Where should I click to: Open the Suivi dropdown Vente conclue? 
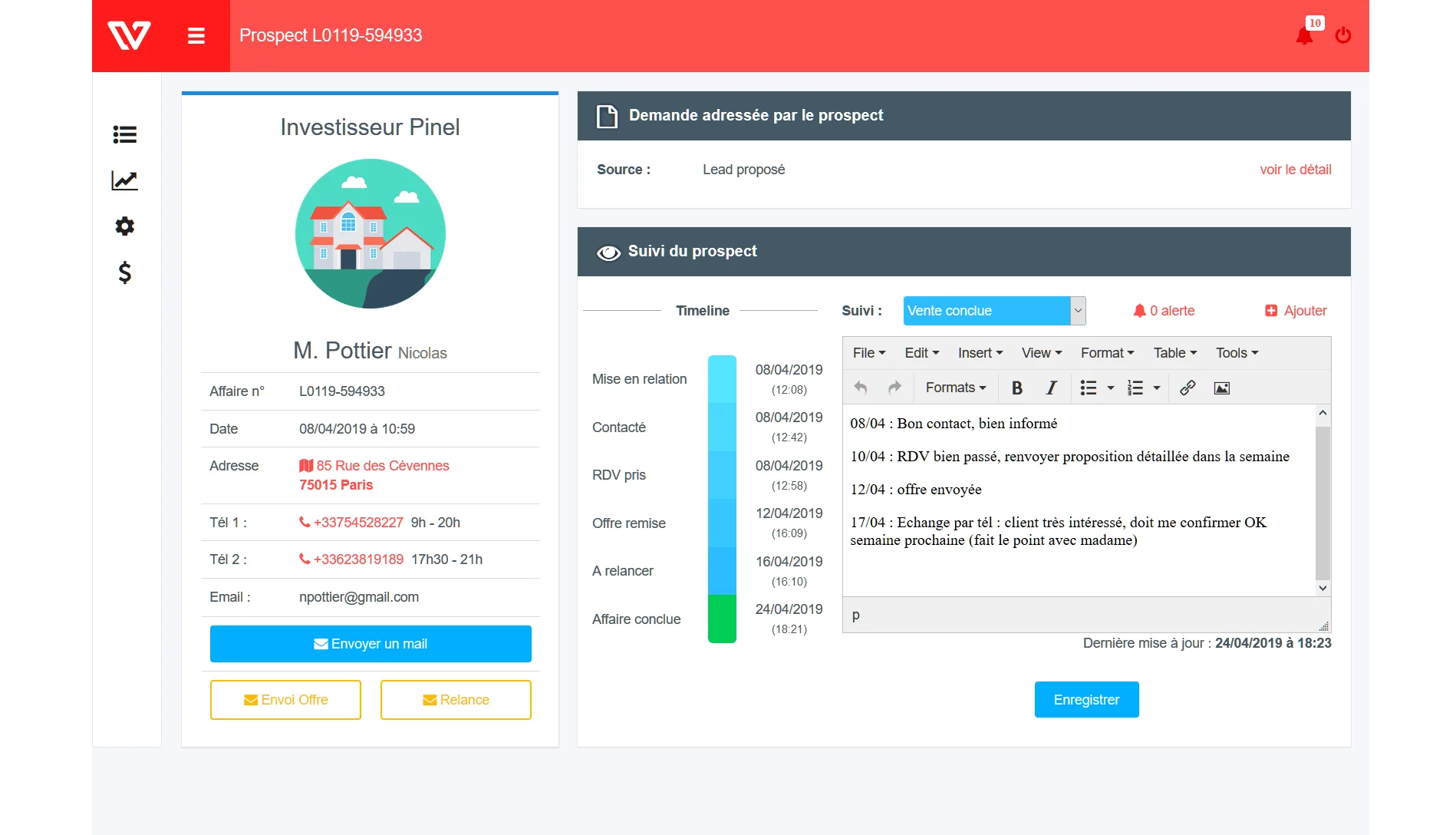[x=994, y=311]
